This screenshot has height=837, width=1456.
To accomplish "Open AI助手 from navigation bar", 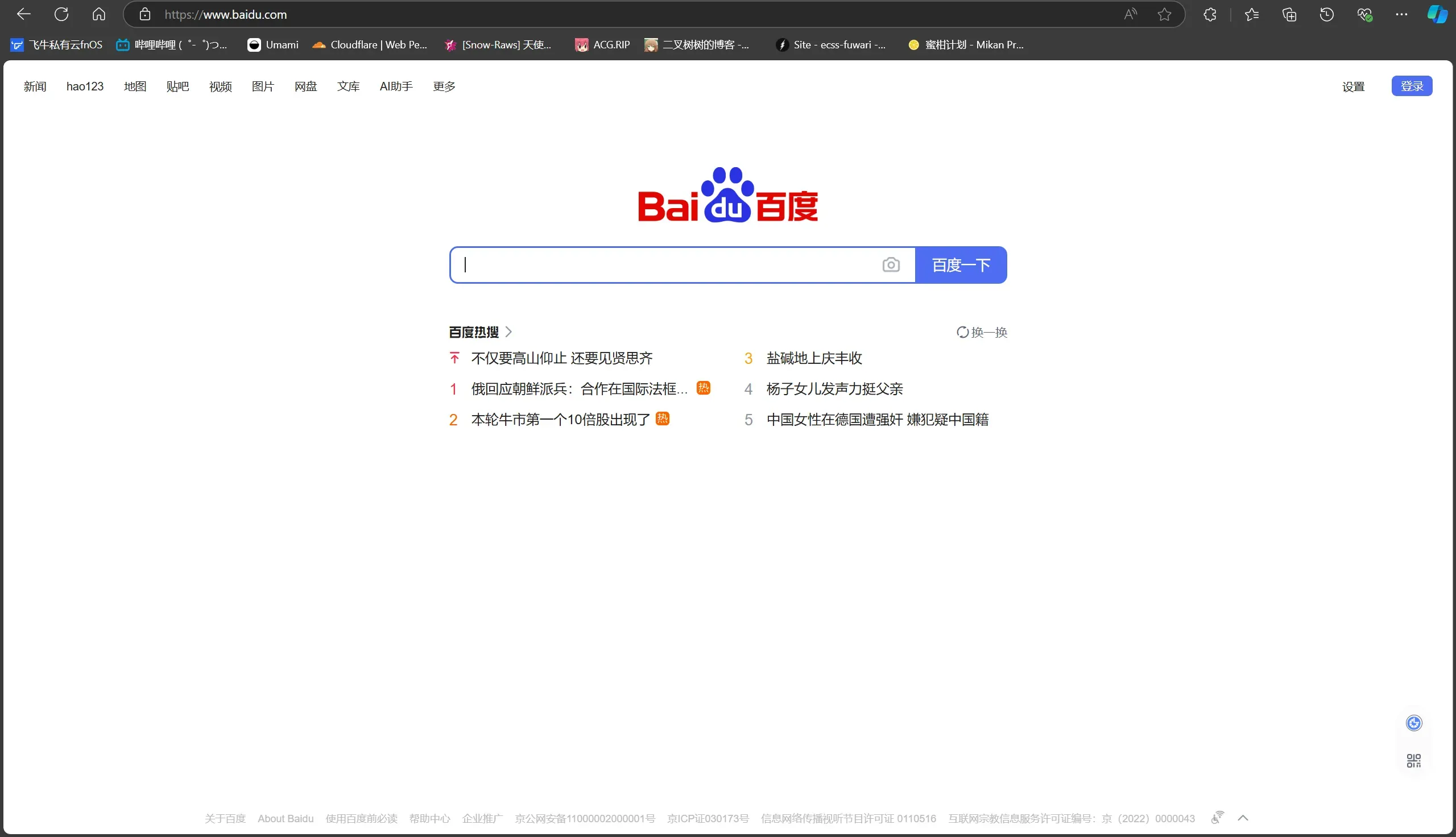I will [396, 86].
